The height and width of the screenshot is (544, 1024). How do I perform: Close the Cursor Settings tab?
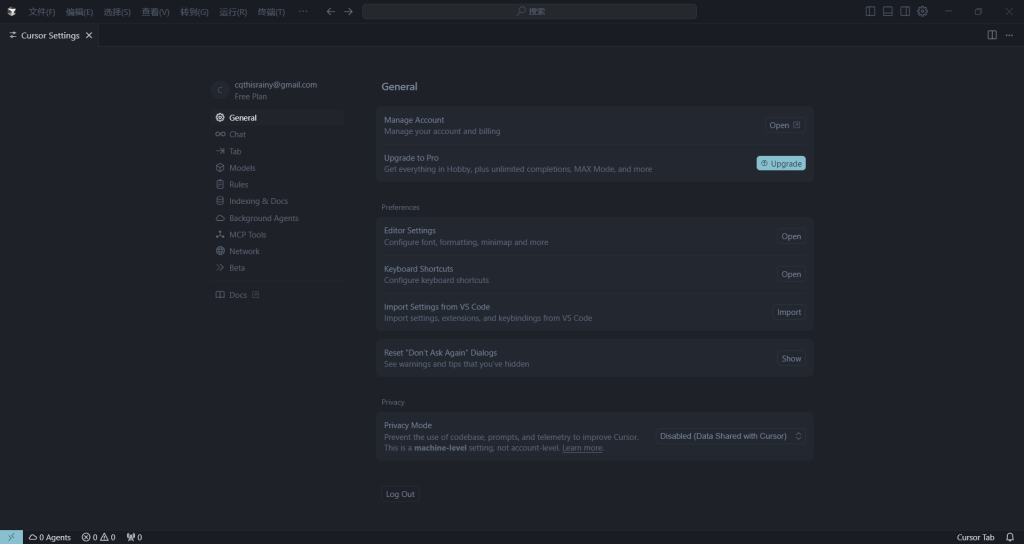89,35
